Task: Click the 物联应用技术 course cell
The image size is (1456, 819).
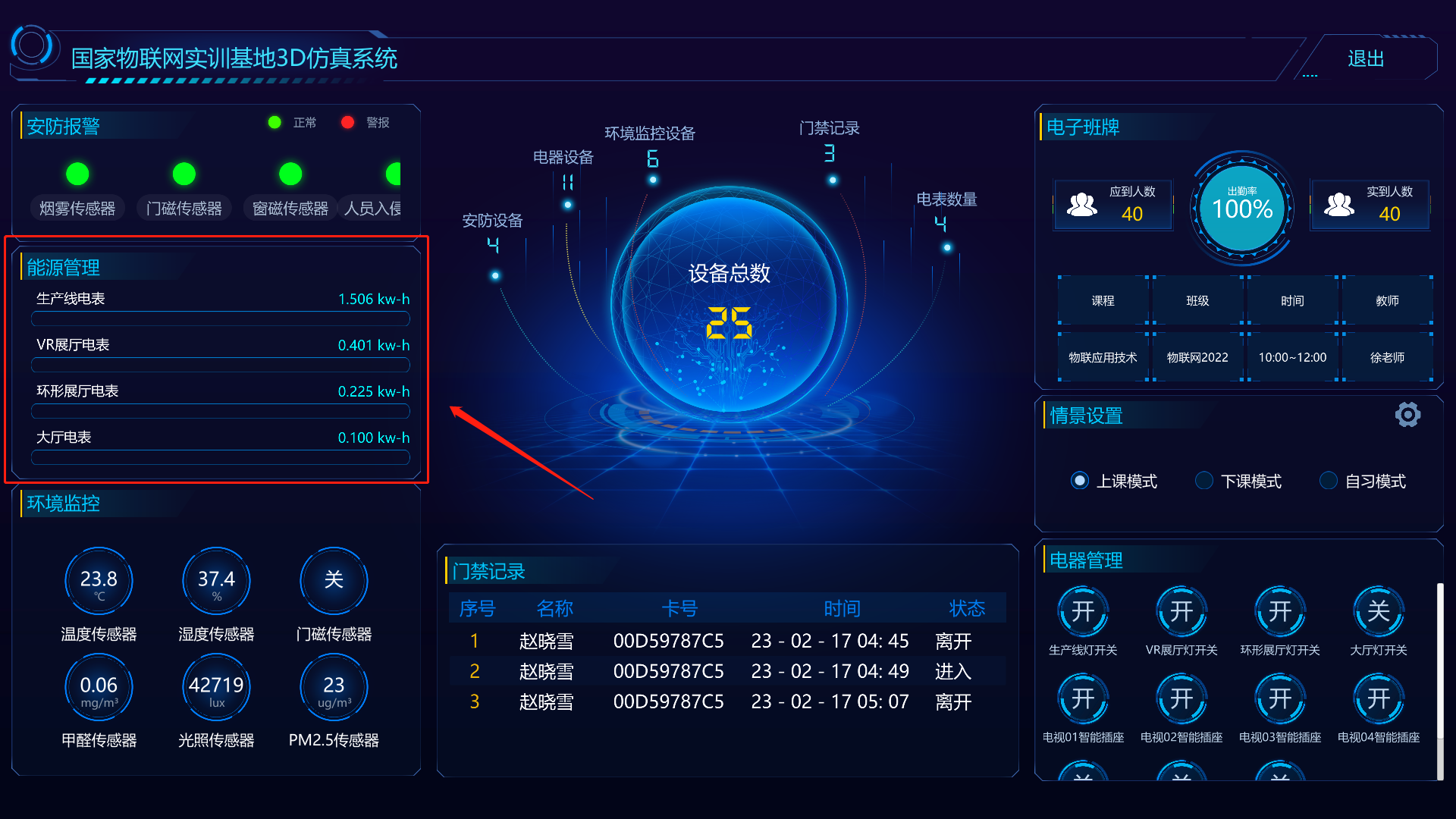Action: click(1103, 357)
